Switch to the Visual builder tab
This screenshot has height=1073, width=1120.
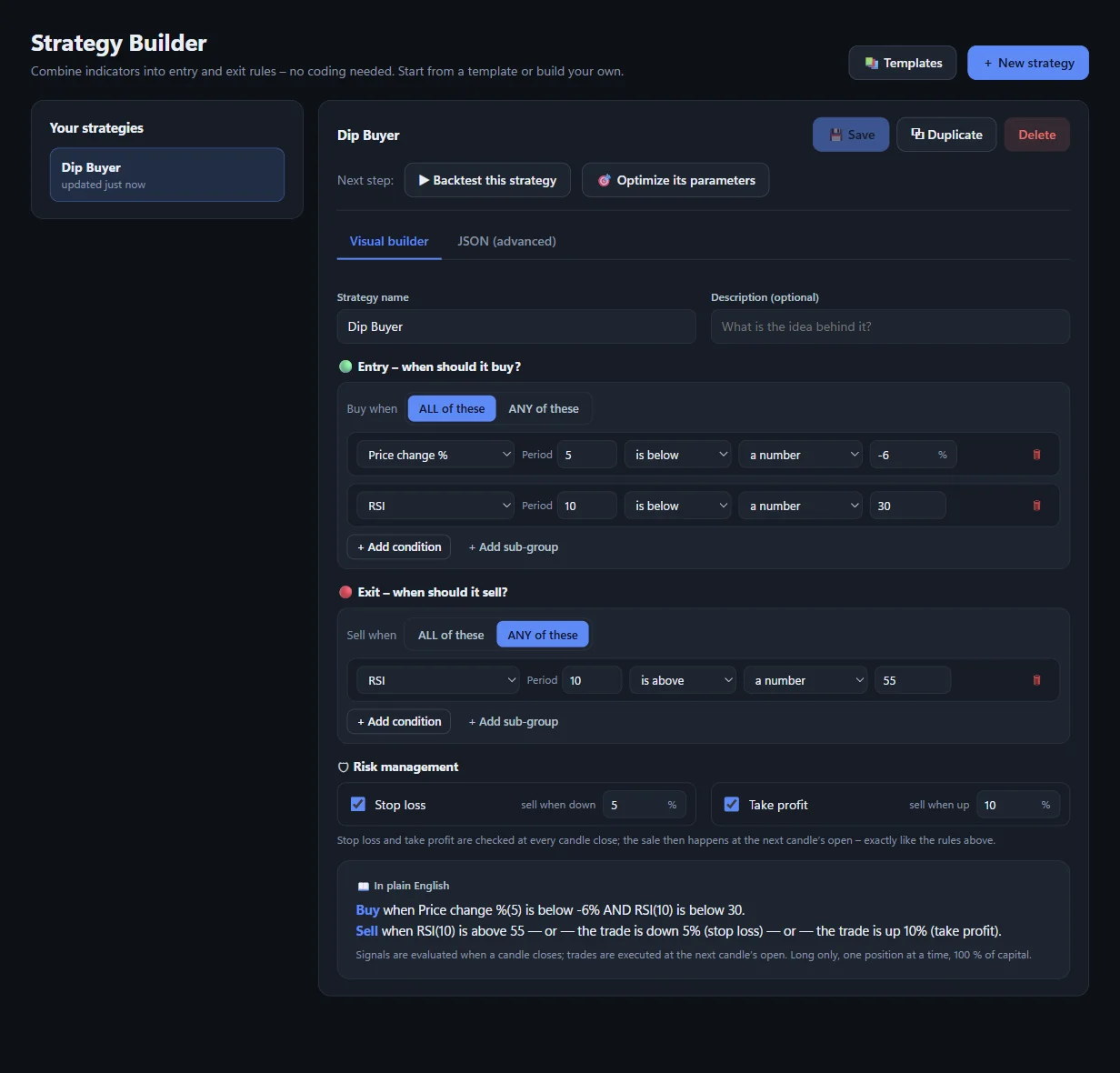(389, 241)
